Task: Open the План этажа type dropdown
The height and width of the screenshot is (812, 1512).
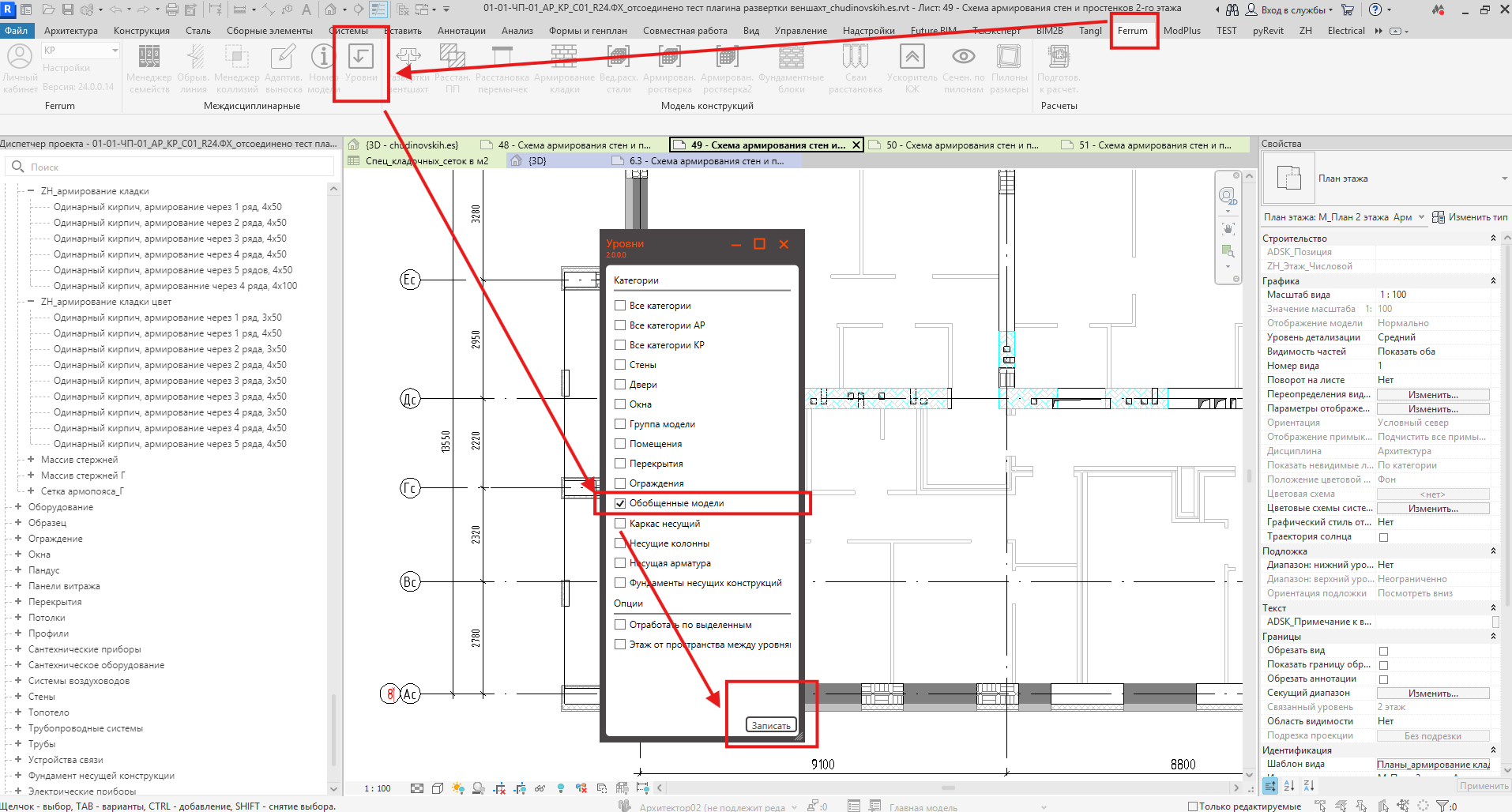Action: (x=1504, y=179)
